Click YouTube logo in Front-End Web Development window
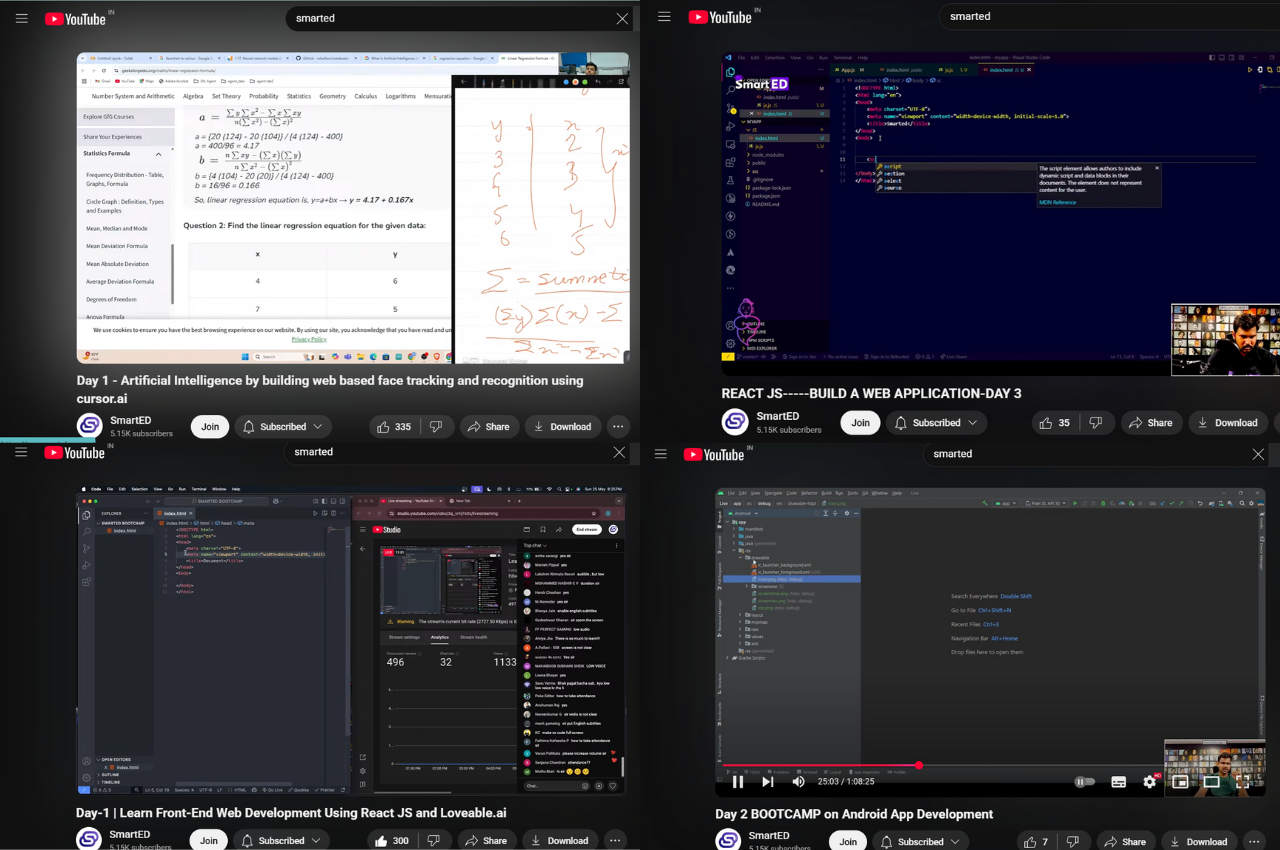Image resolution: width=1280 pixels, height=850 pixels. click(75, 452)
